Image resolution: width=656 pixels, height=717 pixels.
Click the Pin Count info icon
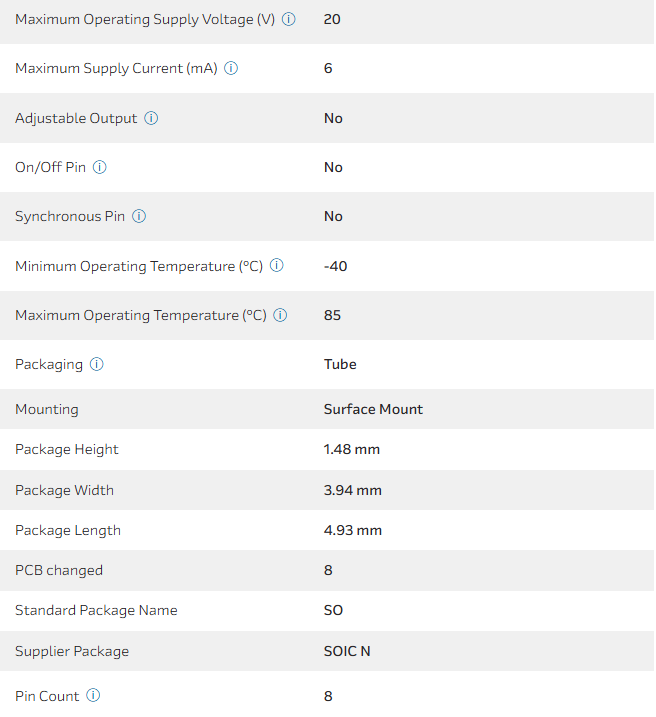coord(93,695)
